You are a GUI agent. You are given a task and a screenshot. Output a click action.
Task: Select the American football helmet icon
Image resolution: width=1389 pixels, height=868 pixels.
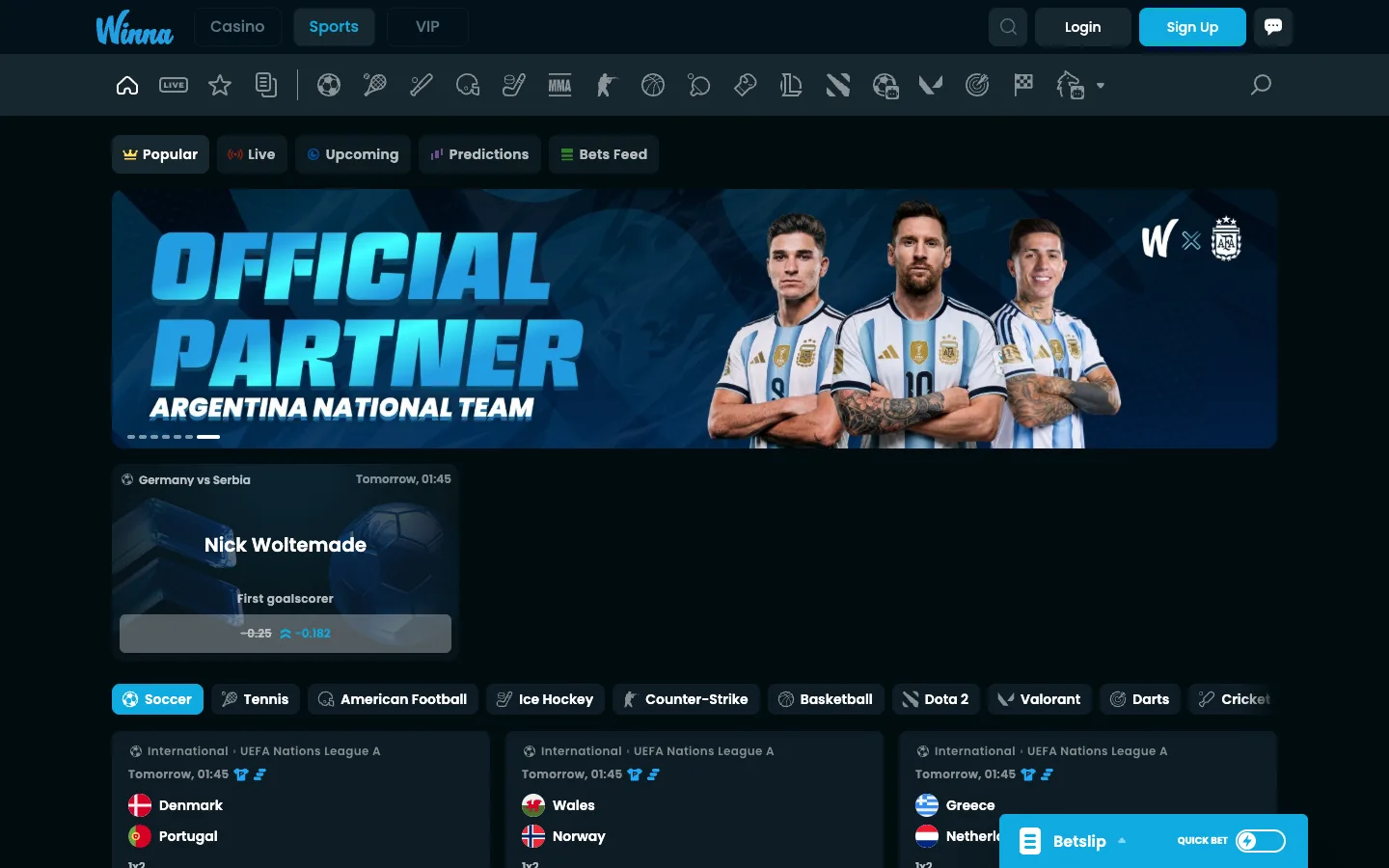pyautogui.click(x=468, y=86)
